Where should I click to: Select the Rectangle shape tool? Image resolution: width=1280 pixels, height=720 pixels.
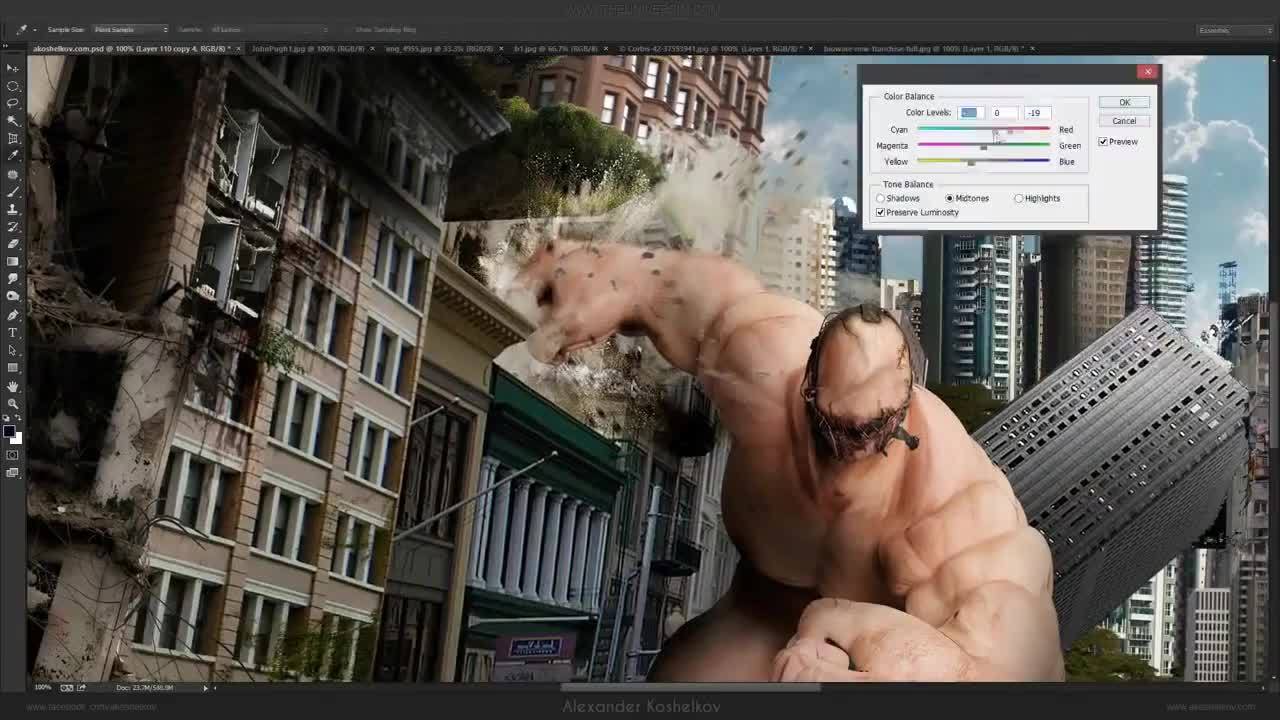tap(13, 367)
